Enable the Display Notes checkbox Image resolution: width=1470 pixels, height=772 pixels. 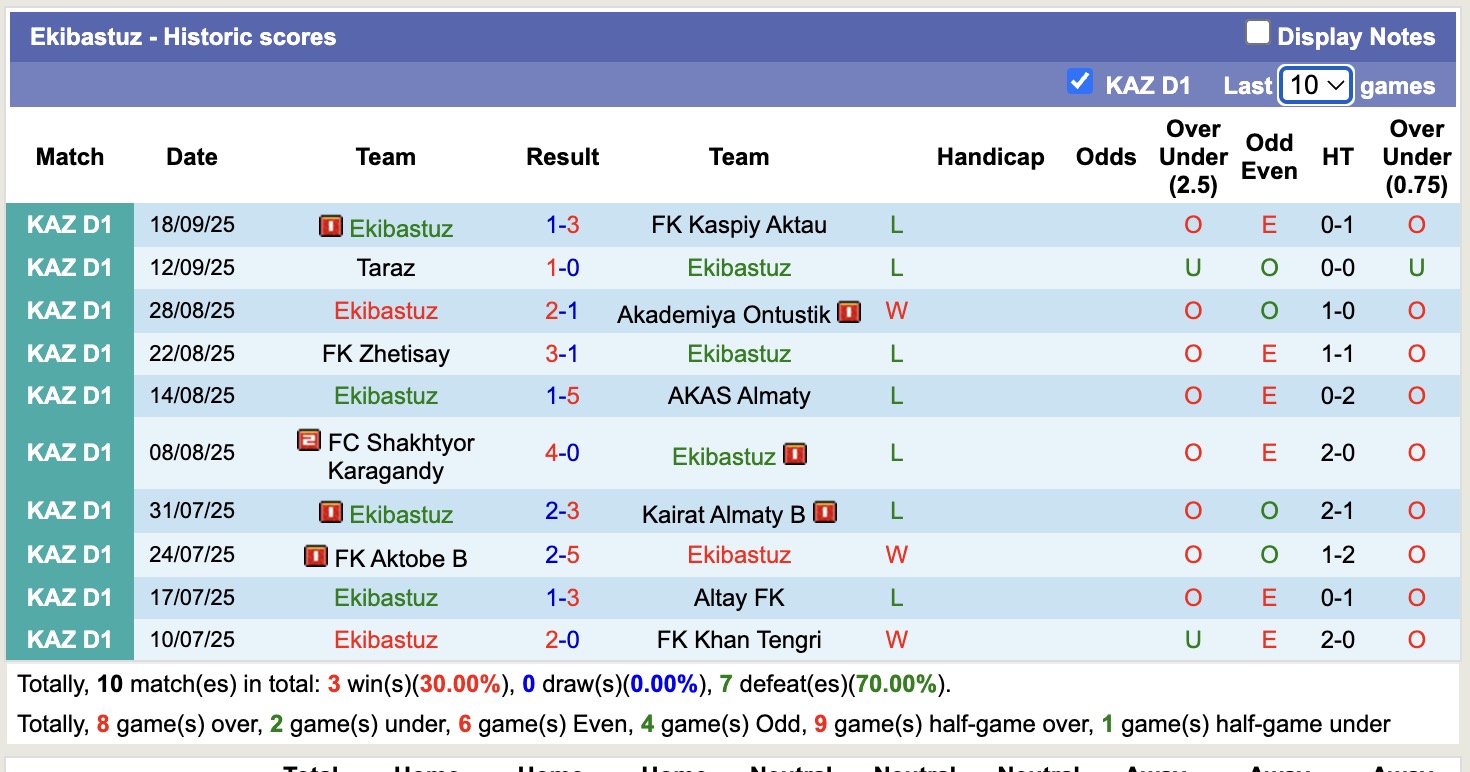[x=1257, y=34]
